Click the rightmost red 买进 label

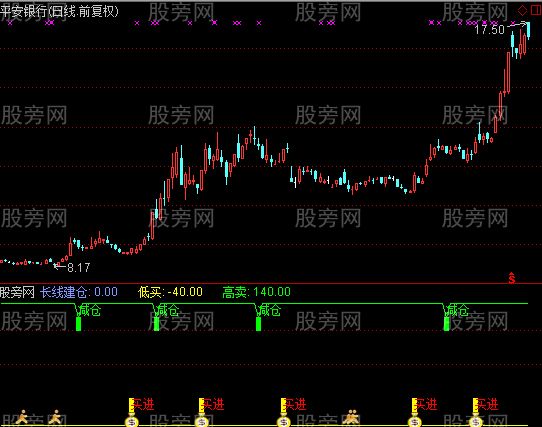[x=487, y=404]
